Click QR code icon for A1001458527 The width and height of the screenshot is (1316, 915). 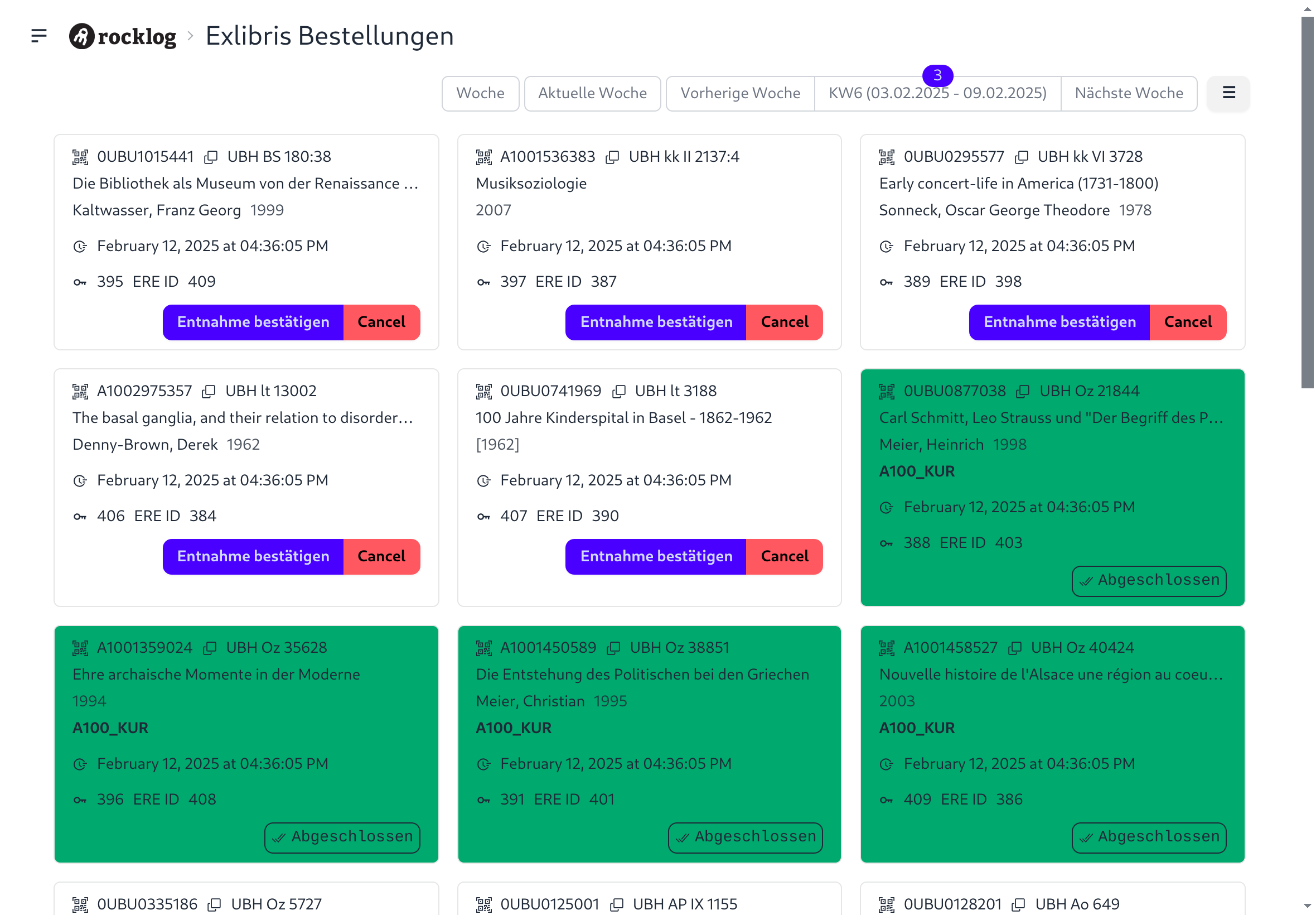click(x=886, y=647)
